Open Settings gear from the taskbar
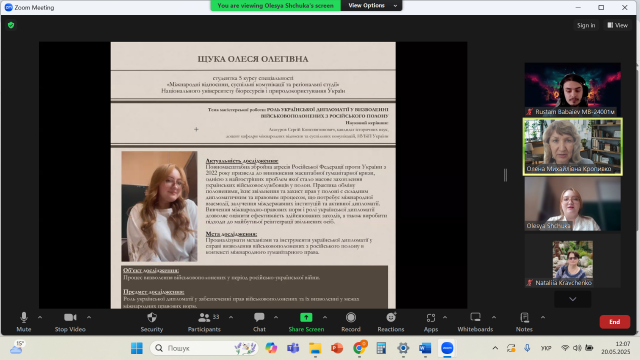 point(403,348)
